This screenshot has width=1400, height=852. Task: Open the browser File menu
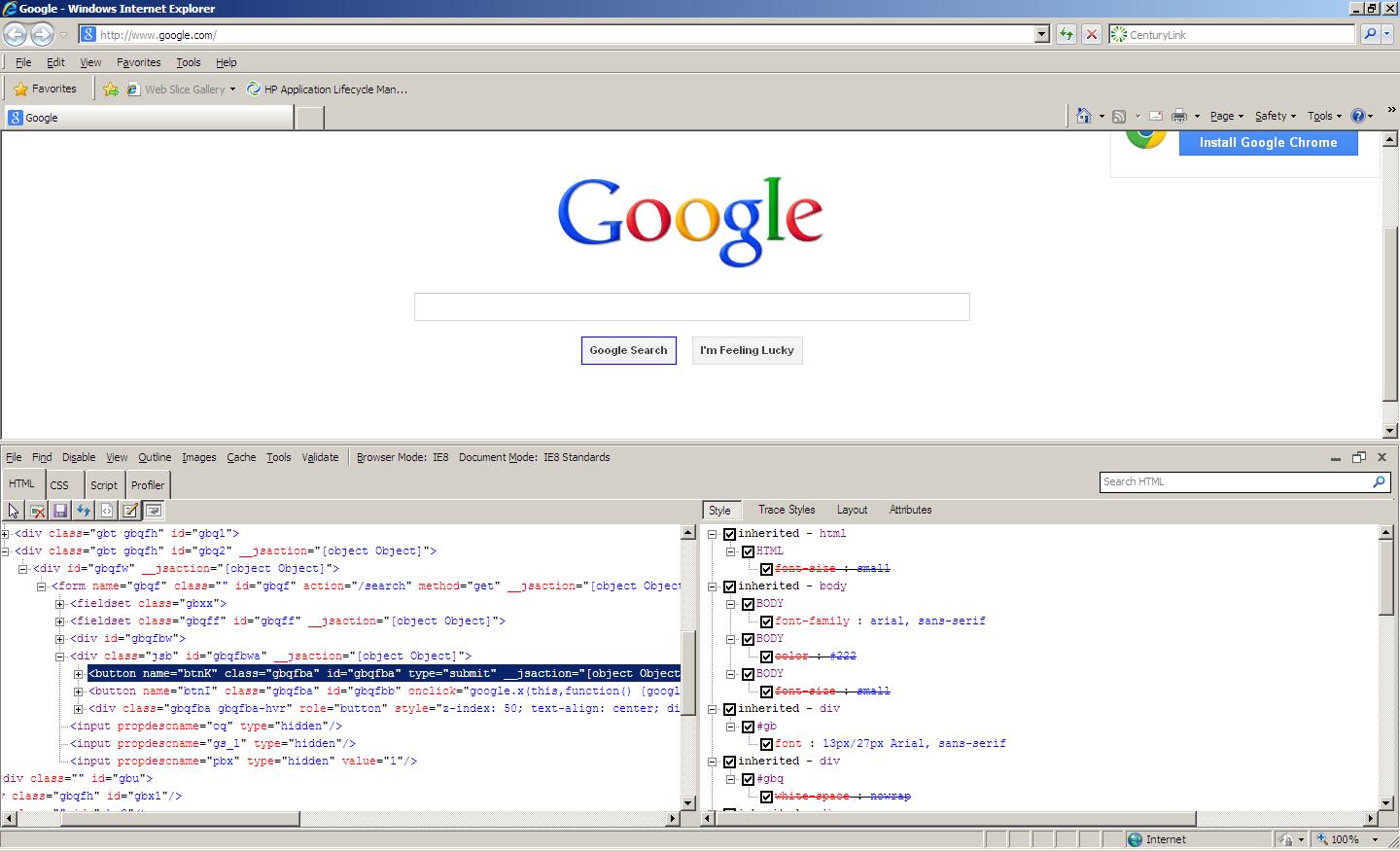[23, 62]
